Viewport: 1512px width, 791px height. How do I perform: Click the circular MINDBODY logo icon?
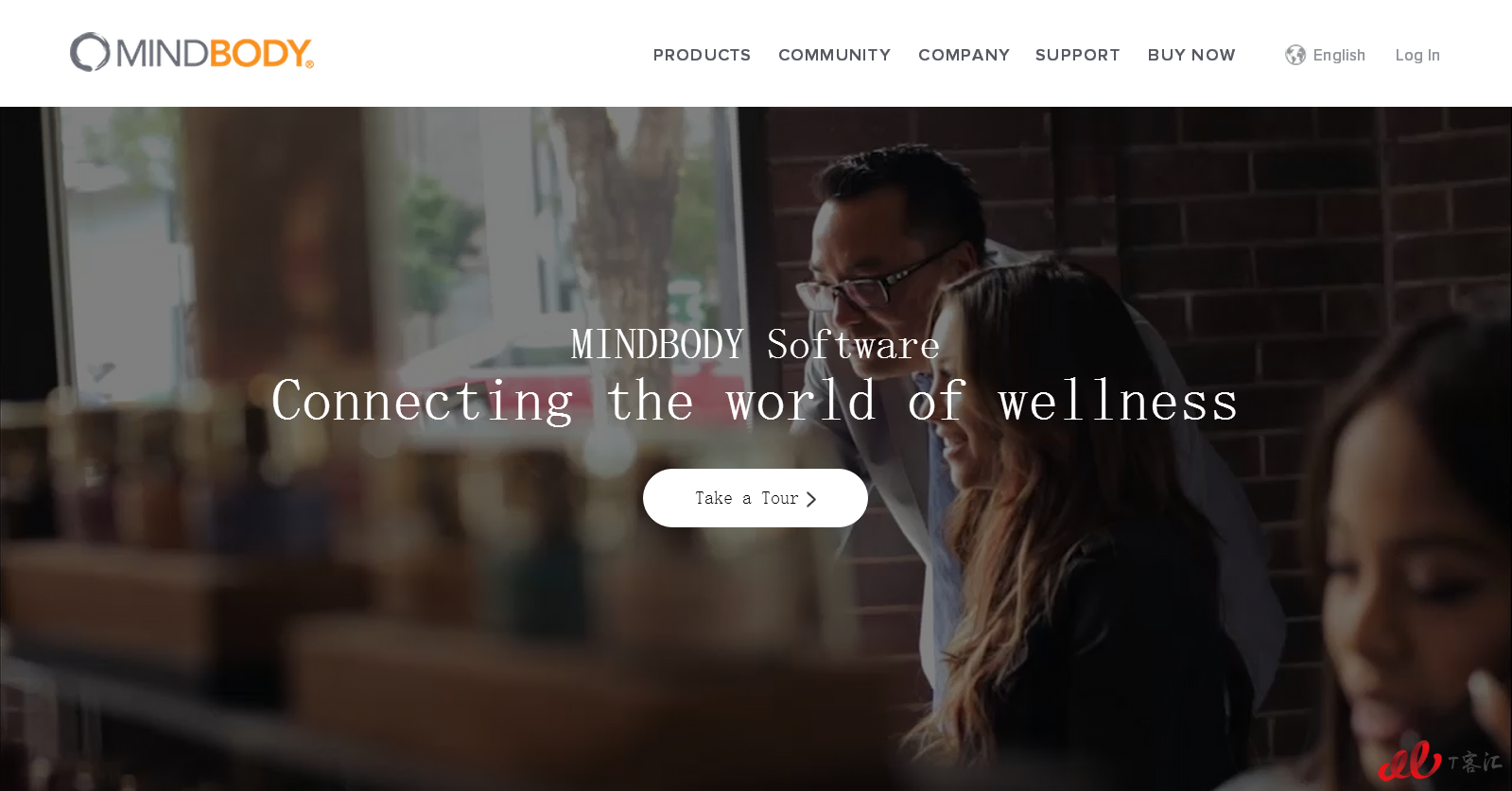90,52
